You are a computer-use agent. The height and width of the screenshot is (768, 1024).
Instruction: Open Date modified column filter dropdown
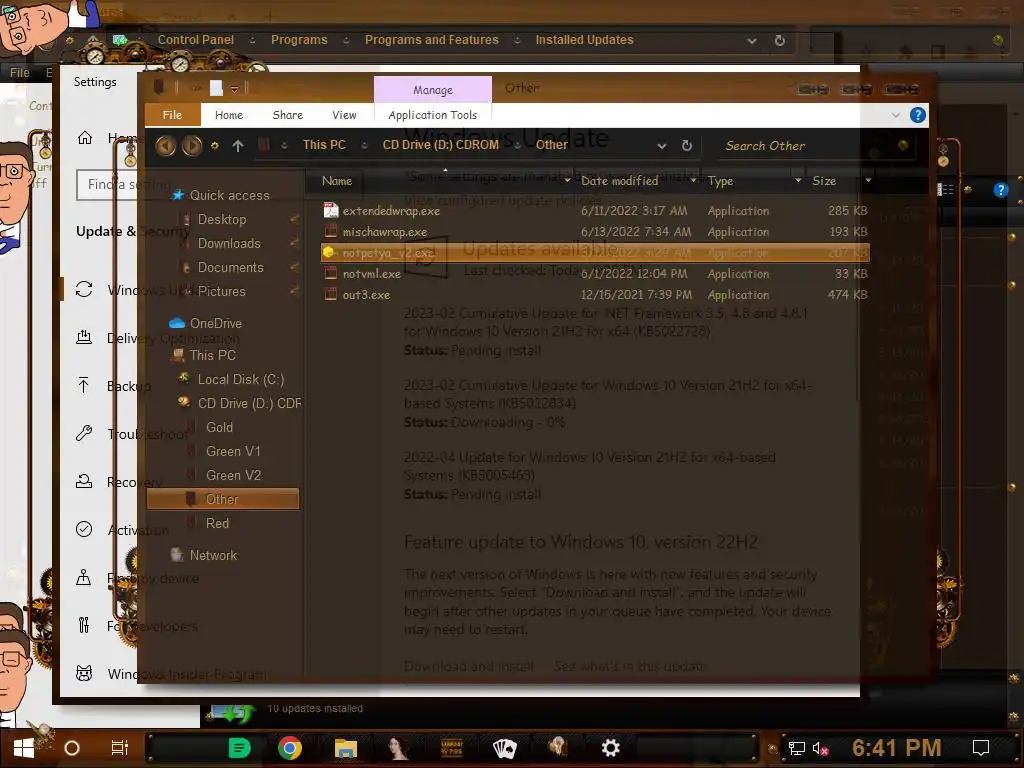(x=693, y=180)
